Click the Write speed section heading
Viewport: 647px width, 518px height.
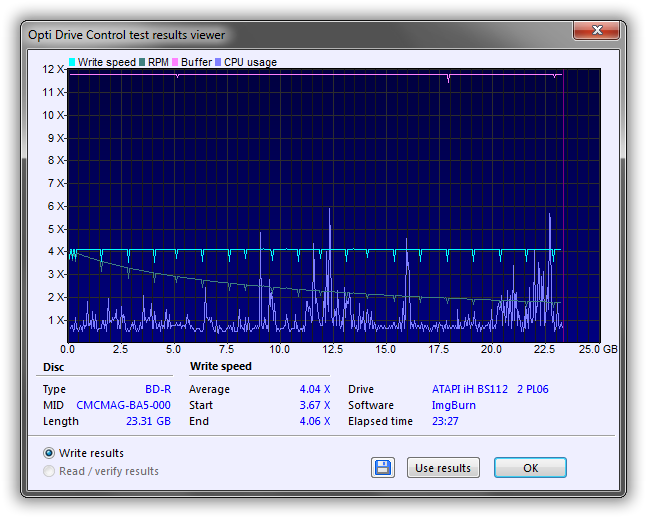[x=221, y=366]
